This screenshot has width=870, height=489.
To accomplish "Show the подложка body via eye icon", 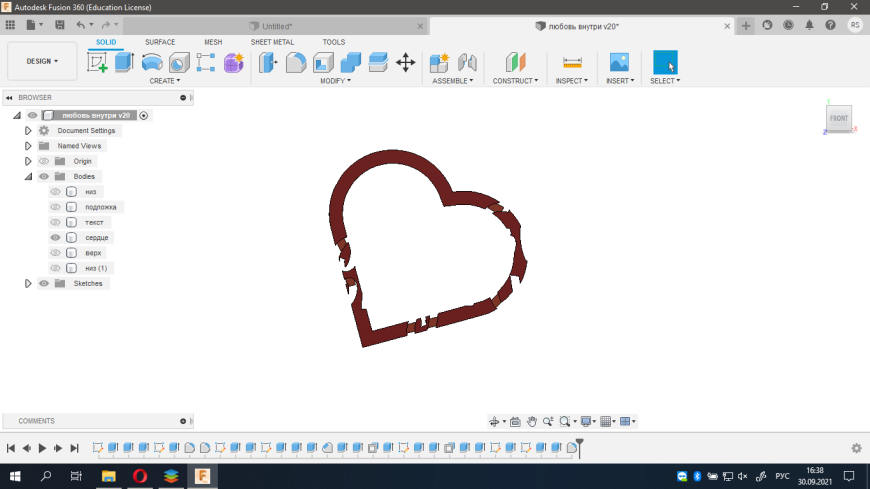I will tap(56, 207).
